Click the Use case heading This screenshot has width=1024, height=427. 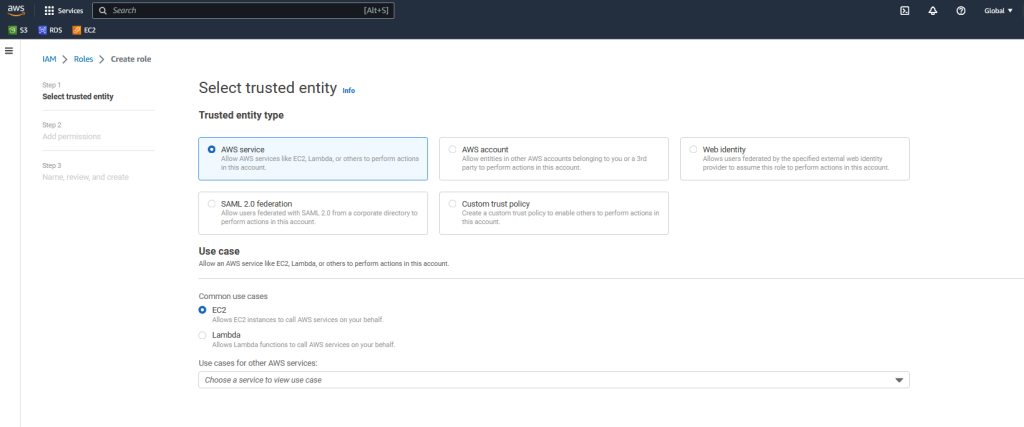pyautogui.click(x=219, y=251)
